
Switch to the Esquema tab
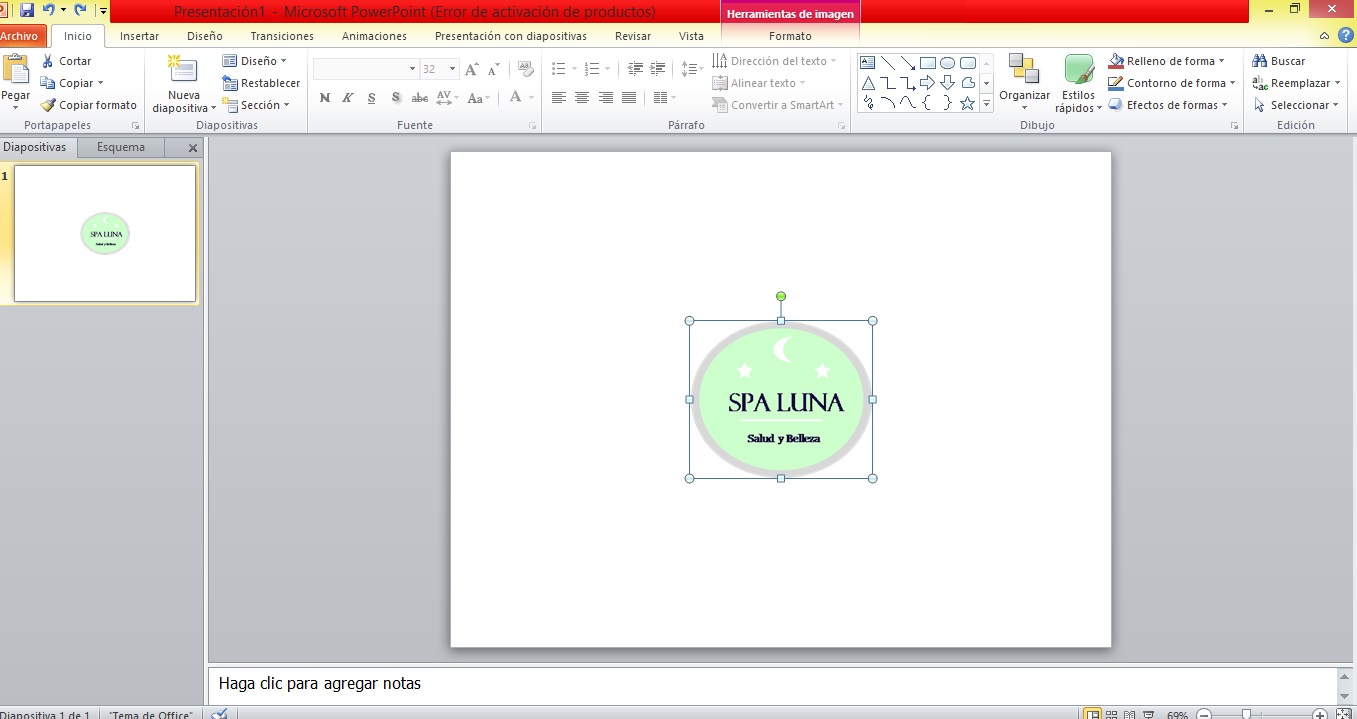click(x=119, y=146)
